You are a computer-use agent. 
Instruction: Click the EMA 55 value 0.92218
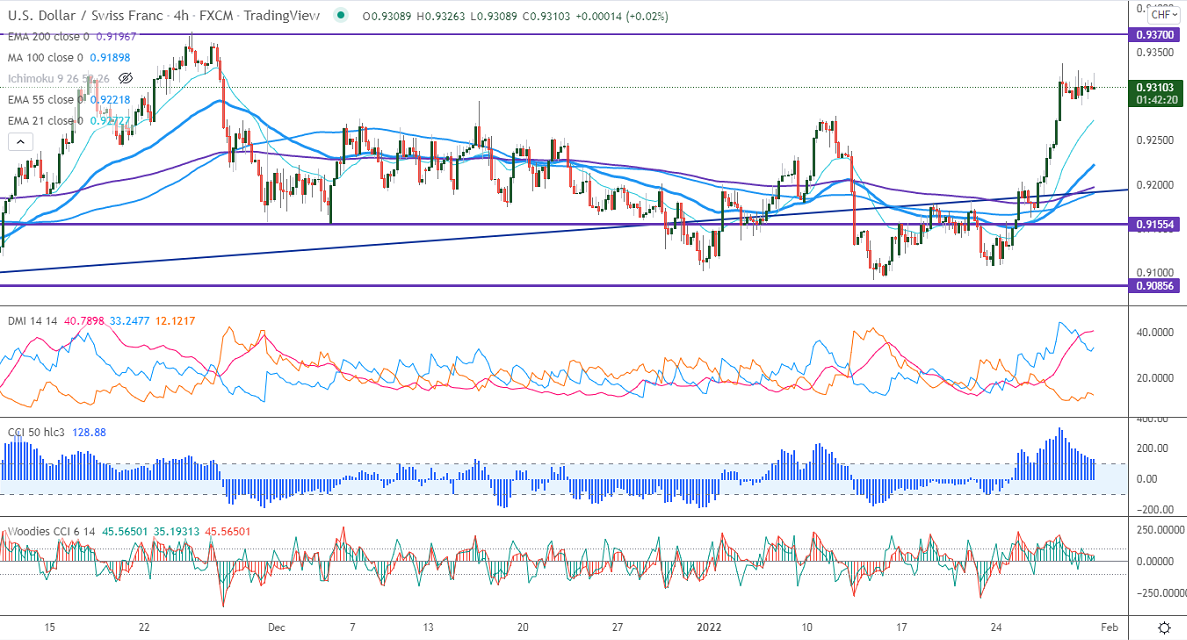click(110, 99)
